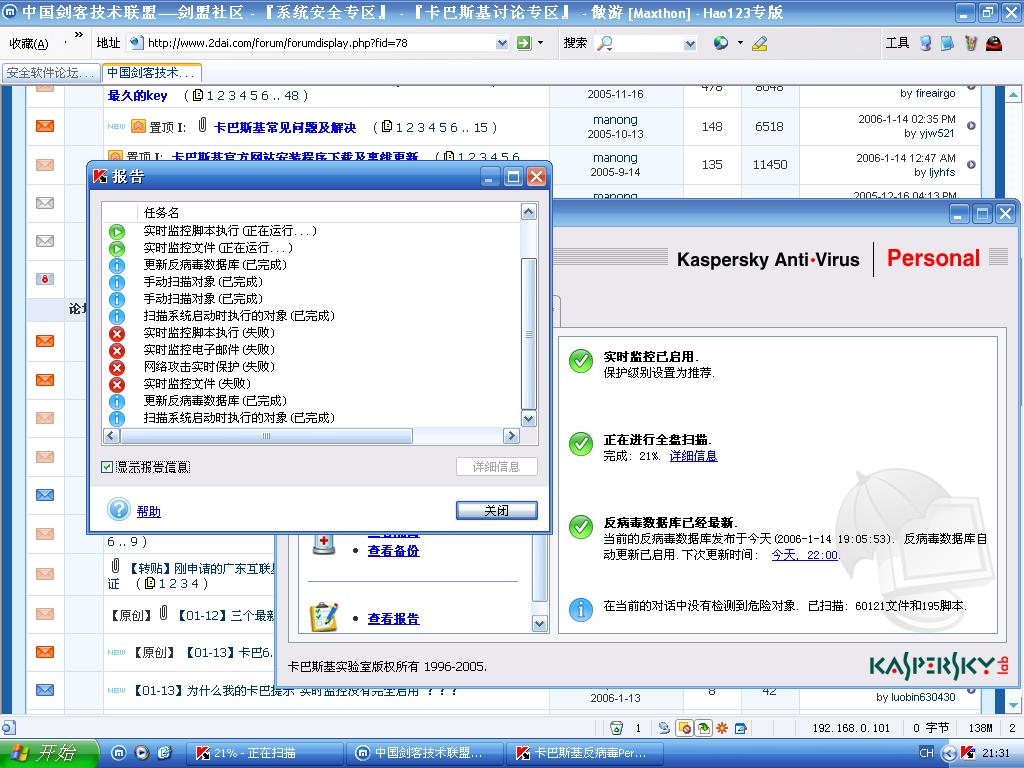Click the report list vertical scrollbar thumb
Screen dimensions: 1024x768
tap(528, 333)
